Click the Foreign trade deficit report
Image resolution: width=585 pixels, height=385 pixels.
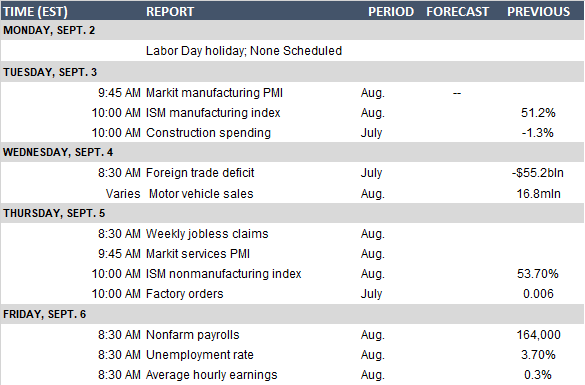(x=200, y=173)
